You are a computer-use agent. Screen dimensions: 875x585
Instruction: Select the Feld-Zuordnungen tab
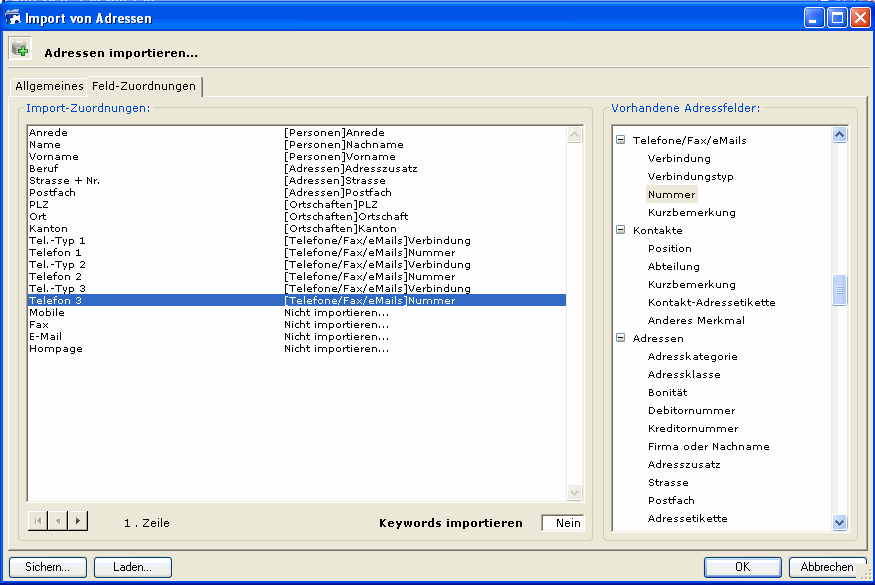tap(143, 86)
